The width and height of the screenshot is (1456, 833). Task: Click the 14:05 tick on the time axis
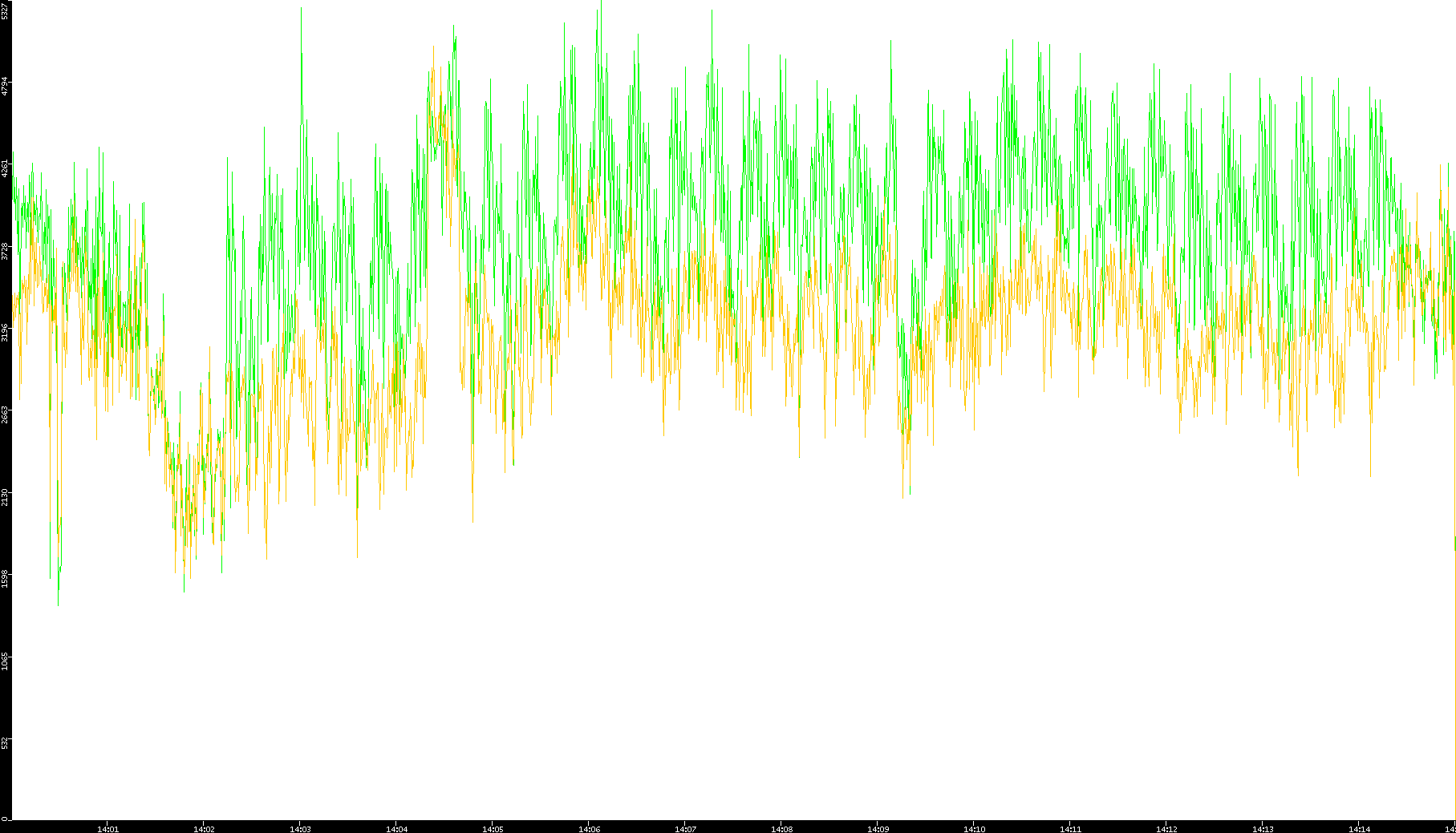tap(493, 829)
